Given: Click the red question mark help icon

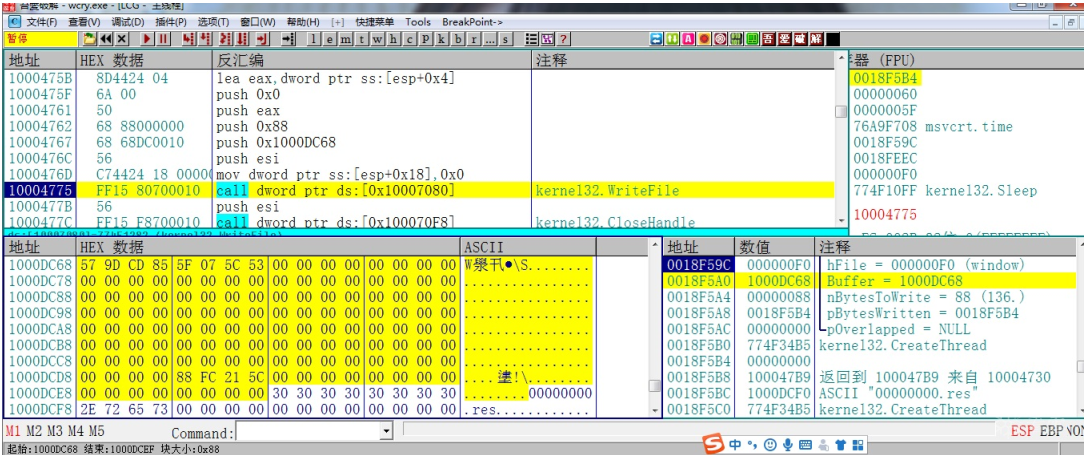Looking at the screenshot, I should (x=563, y=39).
